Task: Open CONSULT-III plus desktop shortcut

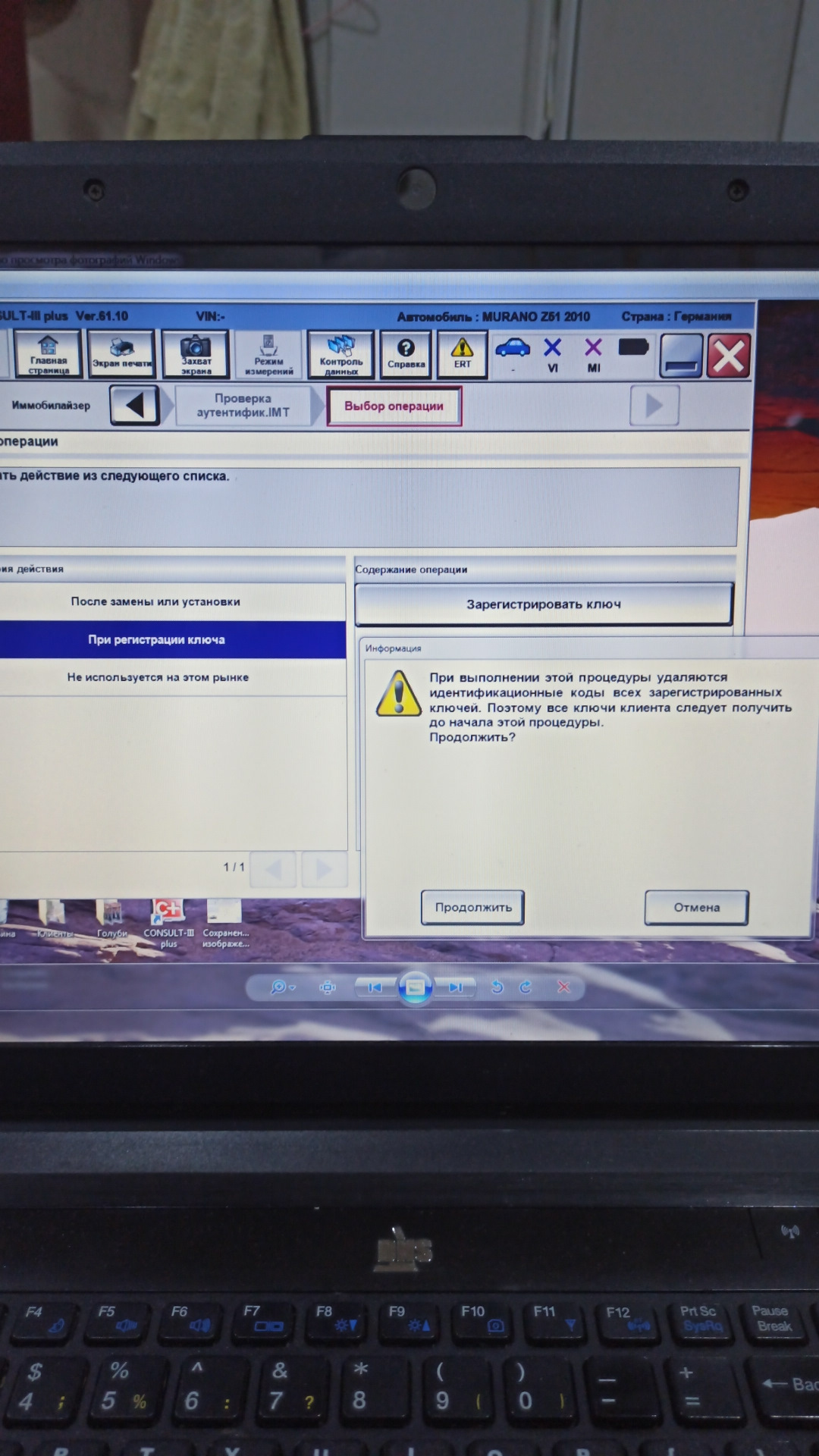Action: [168, 924]
